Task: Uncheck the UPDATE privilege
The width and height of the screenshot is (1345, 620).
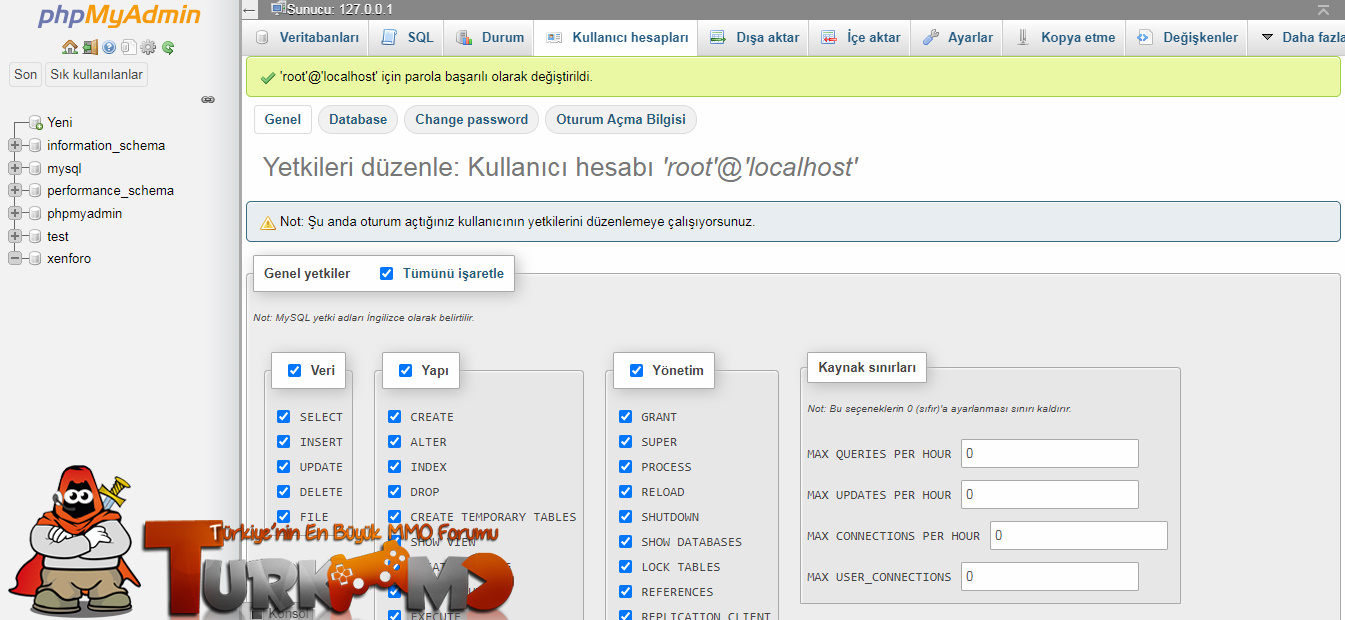Action: [x=283, y=467]
